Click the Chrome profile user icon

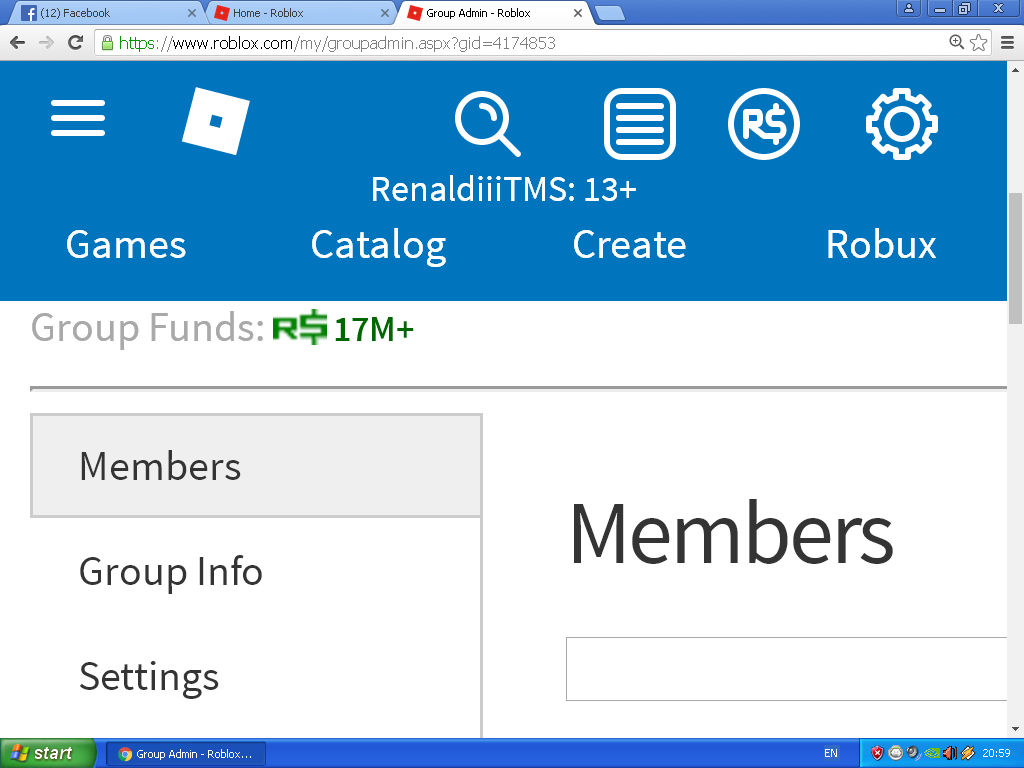click(x=909, y=8)
